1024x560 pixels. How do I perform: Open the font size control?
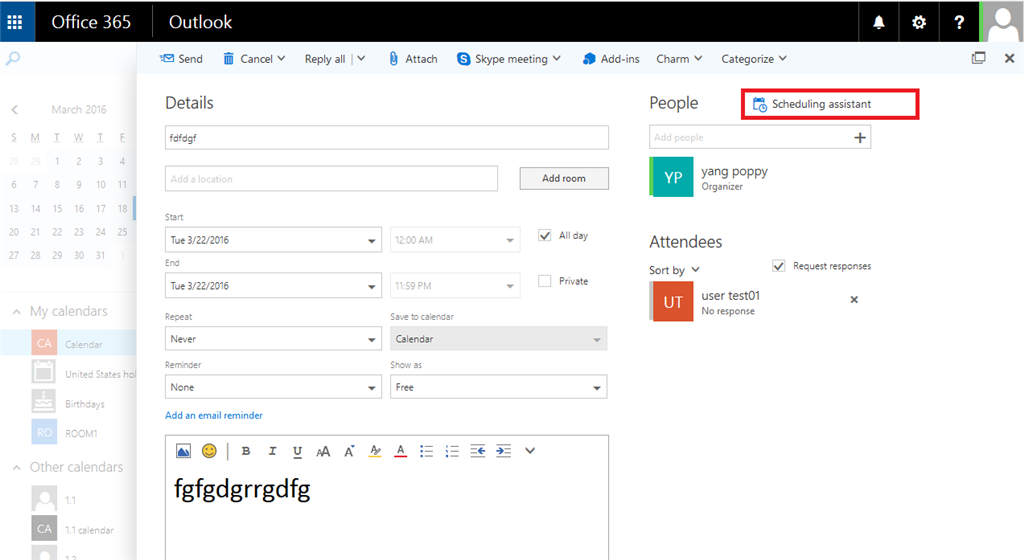pyautogui.click(x=323, y=451)
